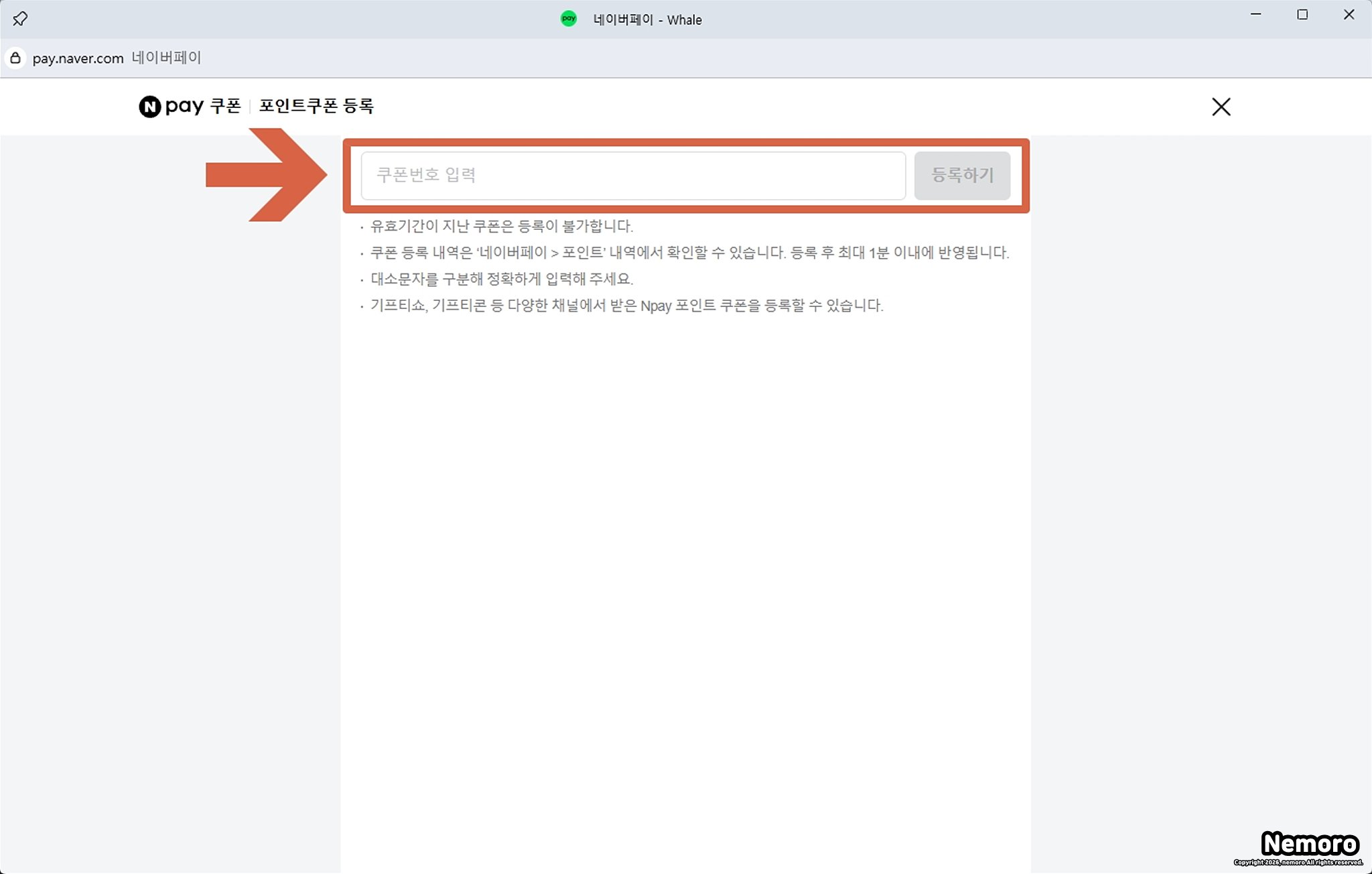Click the lock site-info icon

(x=15, y=58)
